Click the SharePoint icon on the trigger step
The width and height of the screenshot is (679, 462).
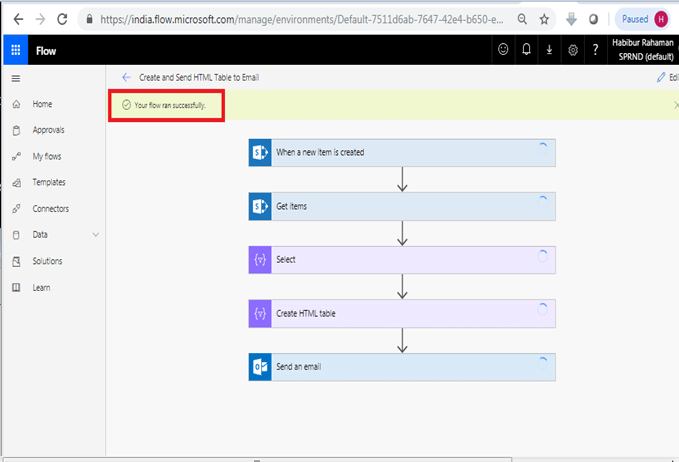point(260,152)
